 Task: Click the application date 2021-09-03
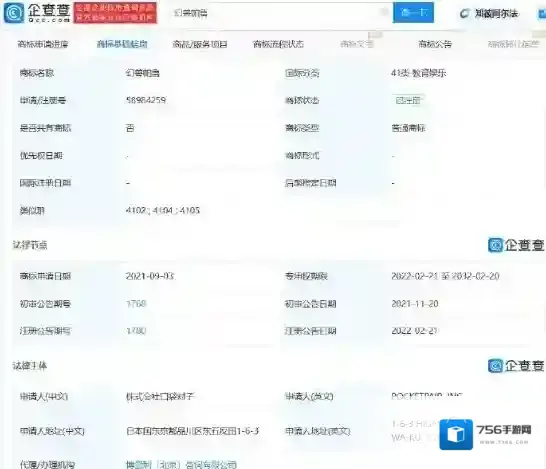150,276
